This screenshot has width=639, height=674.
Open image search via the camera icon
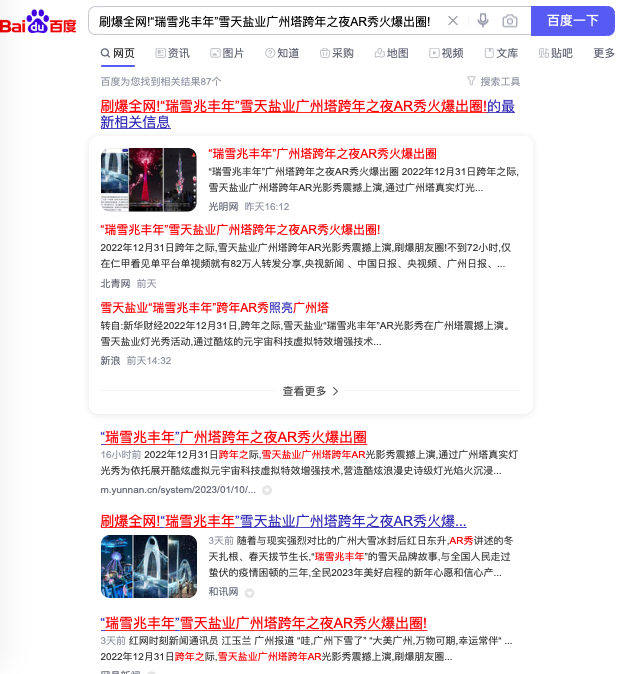[510, 21]
